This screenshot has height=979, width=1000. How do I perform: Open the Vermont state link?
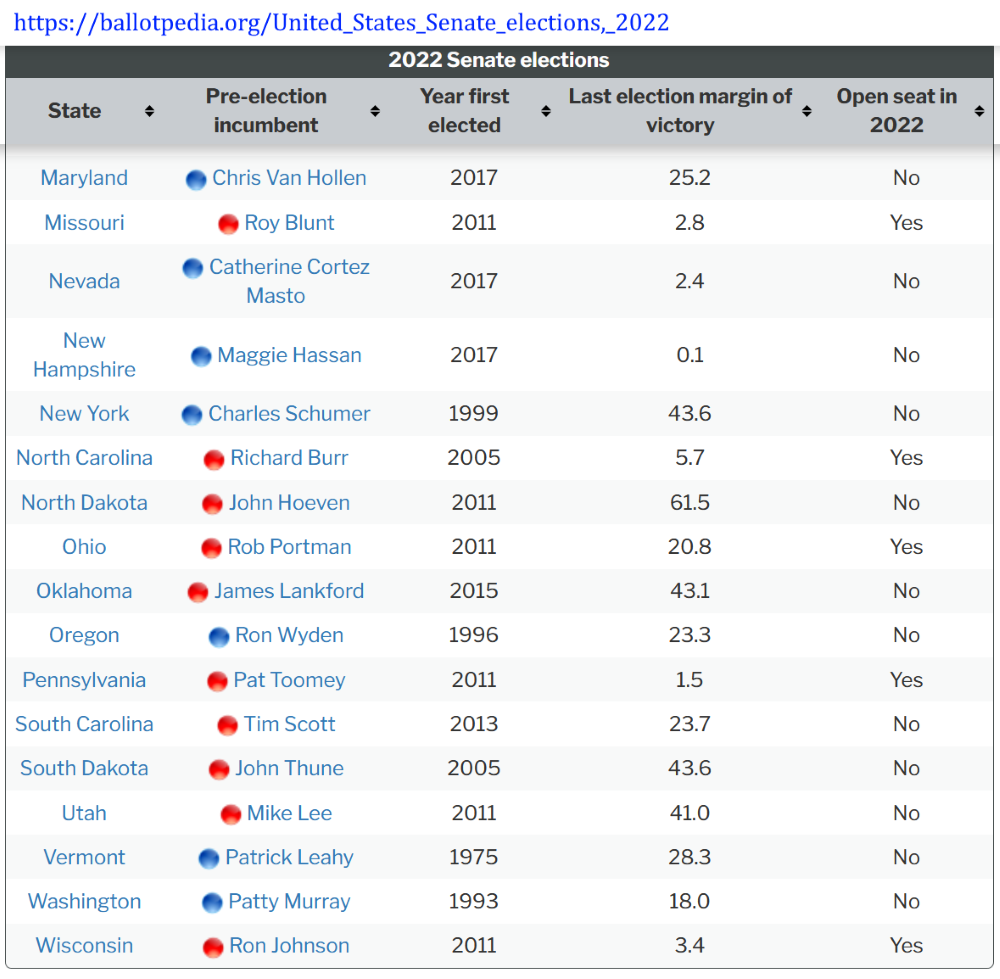[x=84, y=857]
